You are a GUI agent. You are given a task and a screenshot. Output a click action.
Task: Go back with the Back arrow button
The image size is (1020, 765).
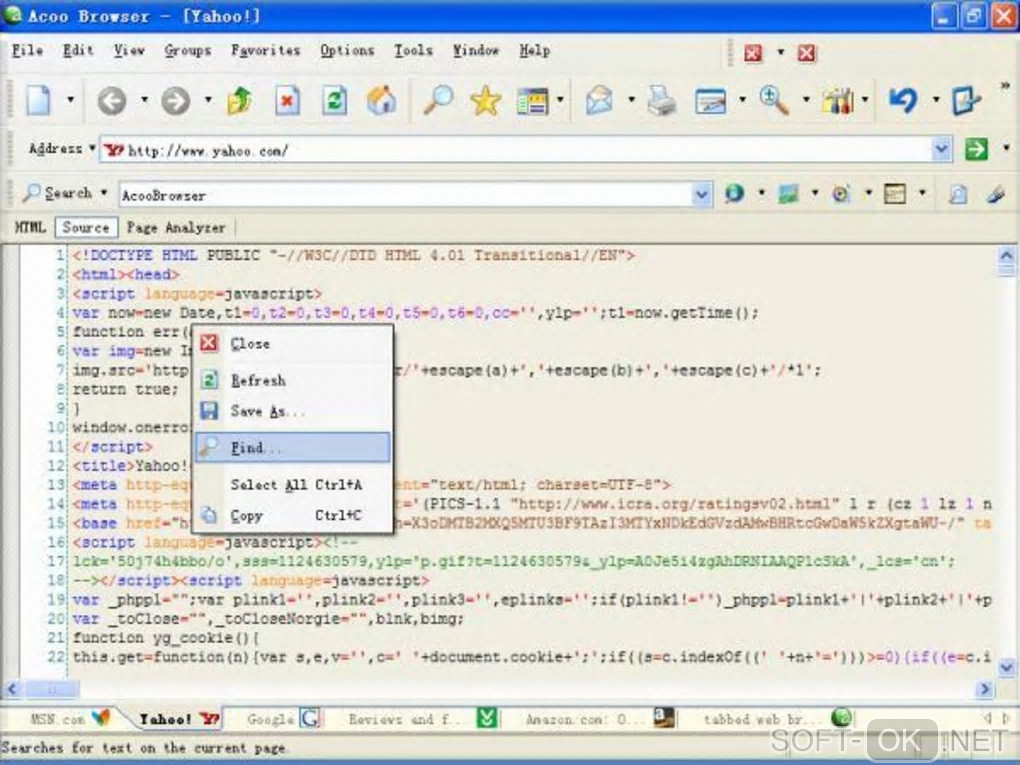(112, 101)
